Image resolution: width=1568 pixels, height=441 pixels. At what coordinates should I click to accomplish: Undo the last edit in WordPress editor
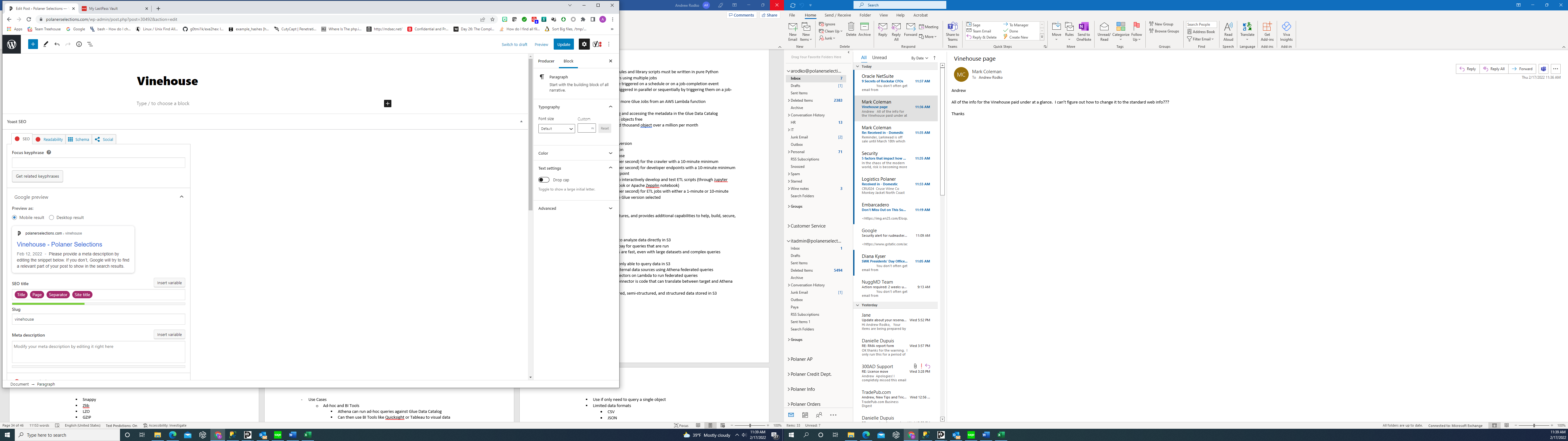point(57,44)
